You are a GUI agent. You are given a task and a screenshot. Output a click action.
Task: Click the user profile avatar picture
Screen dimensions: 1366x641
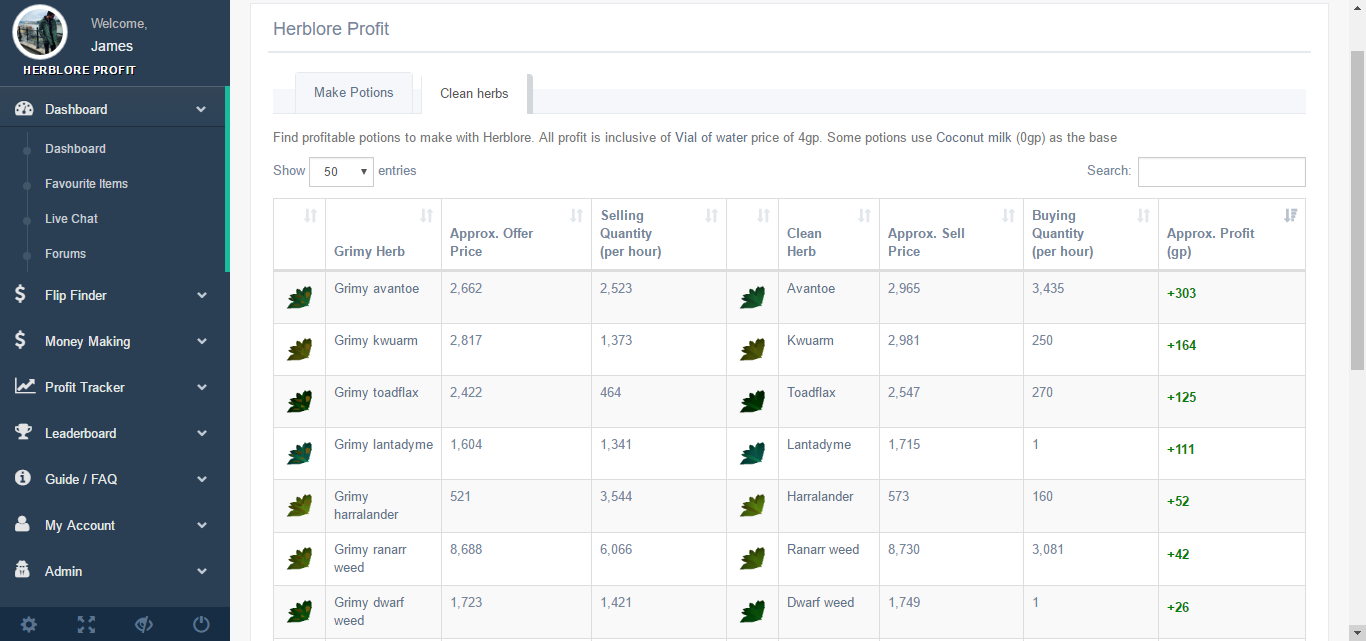[40, 32]
